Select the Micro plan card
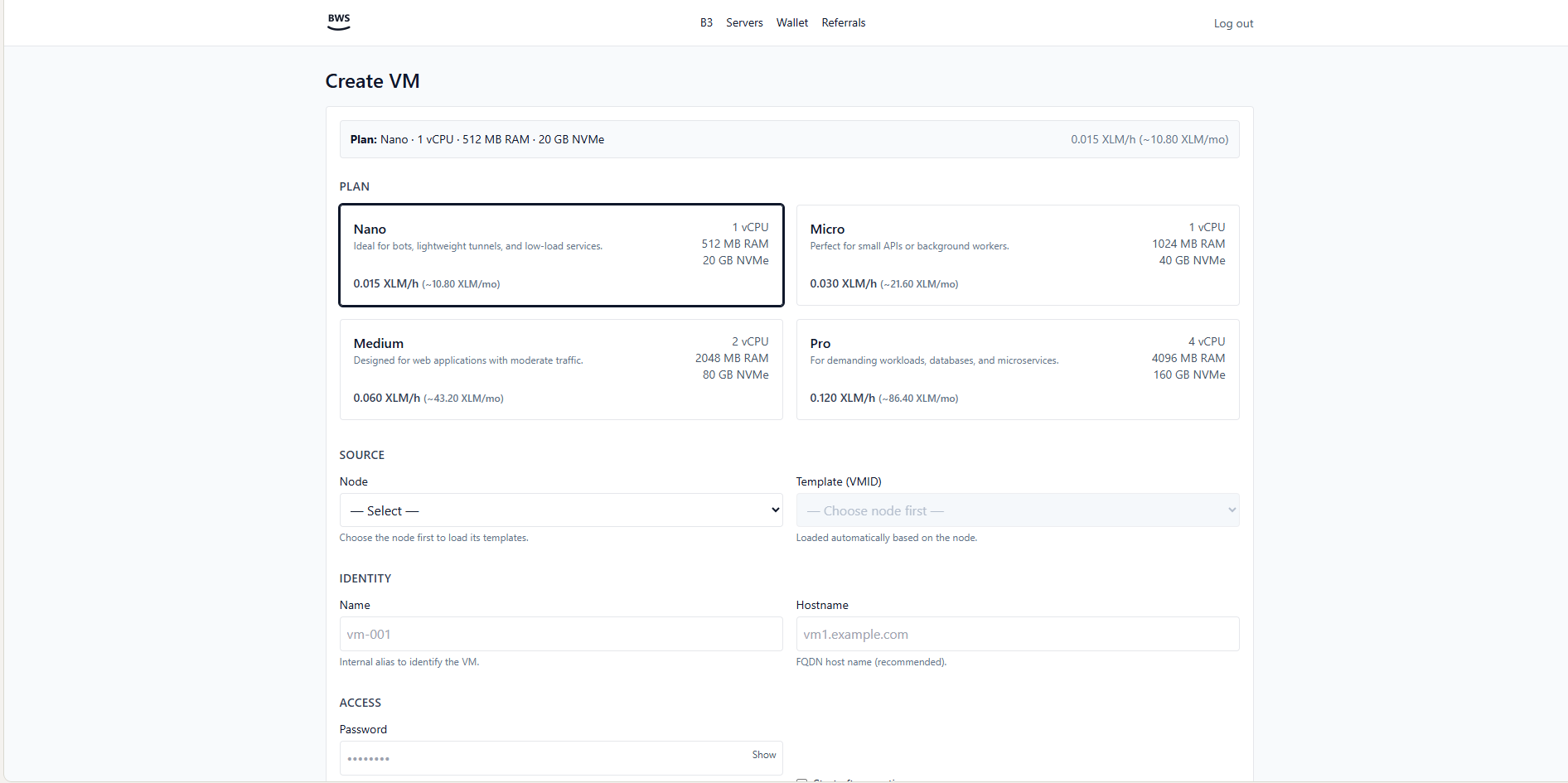The width and height of the screenshot is (1568, 783). 1017,255
